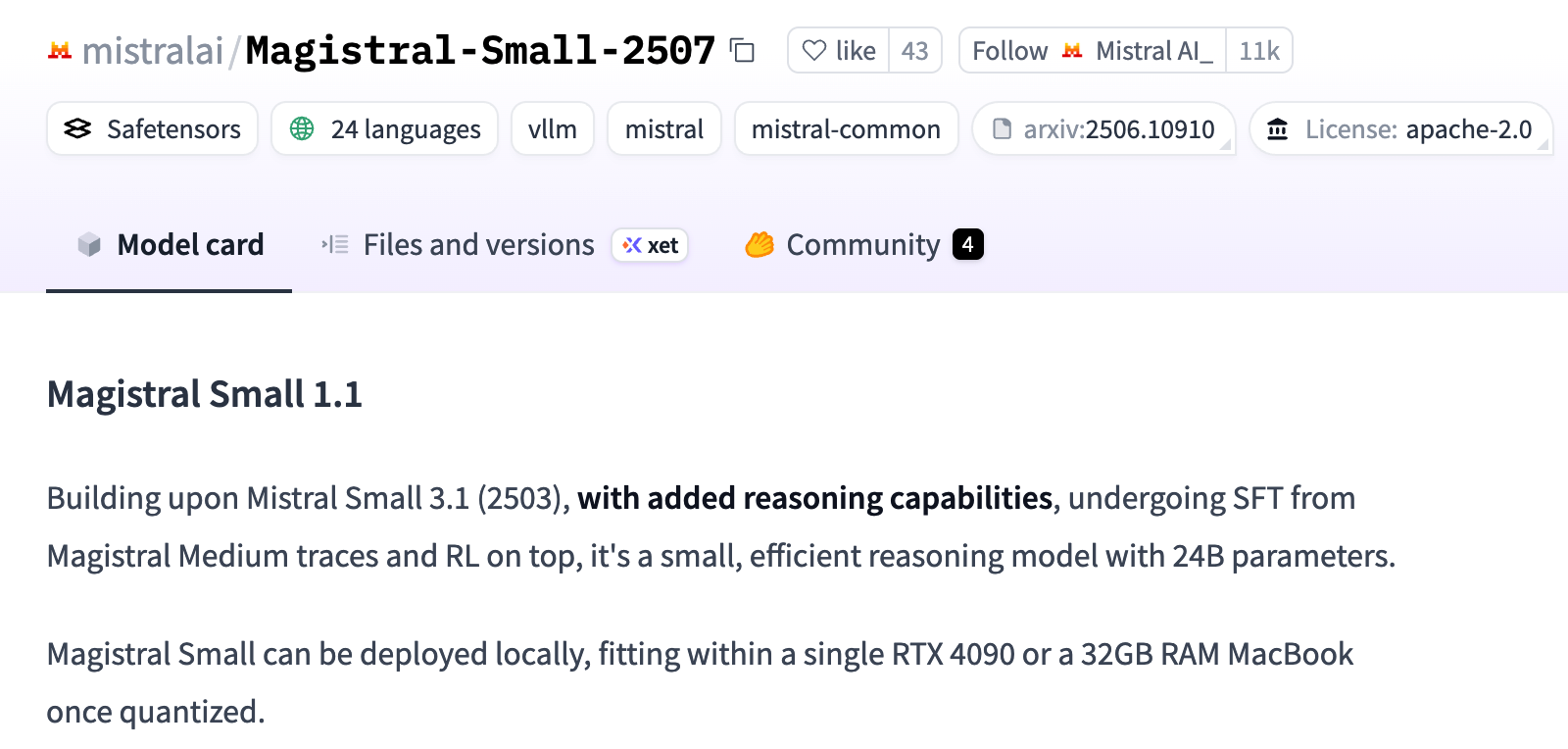
Task: Click the Mistral logo beside mistralai
Action: (x=60, y=50)
